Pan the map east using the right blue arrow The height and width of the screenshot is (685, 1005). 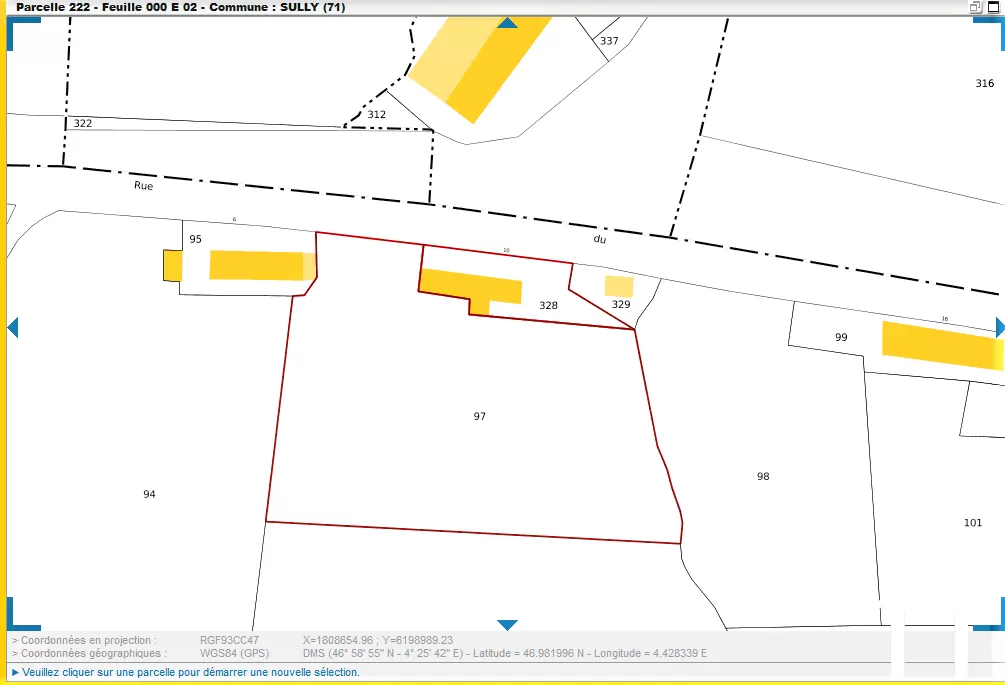(998, 325)
